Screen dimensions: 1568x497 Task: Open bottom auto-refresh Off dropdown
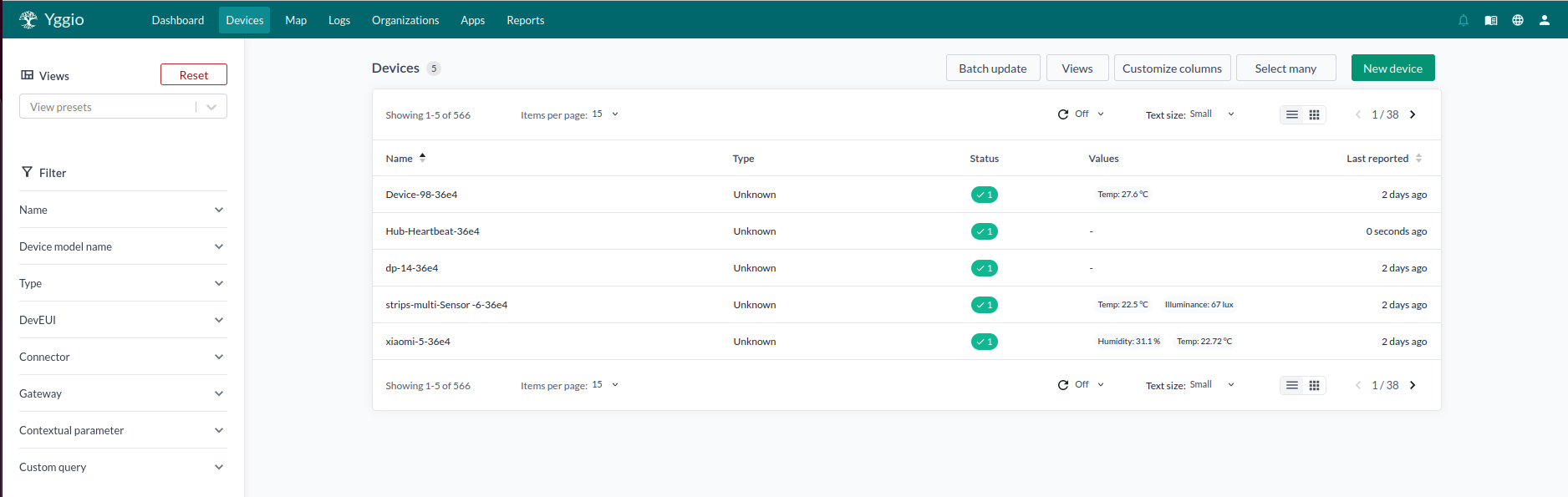(x=1089, y=385)
